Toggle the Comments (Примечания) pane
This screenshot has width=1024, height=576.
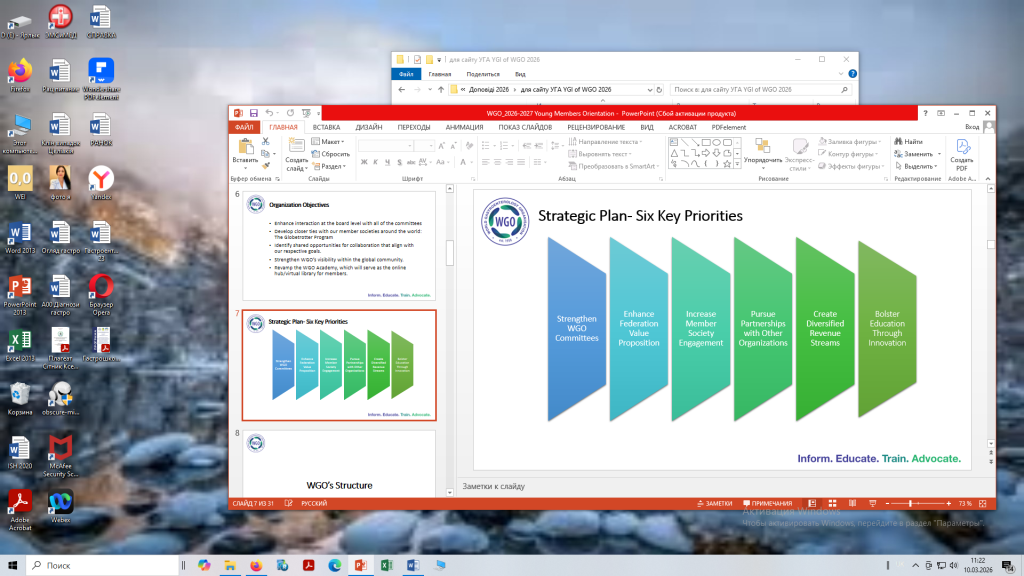click(767, 503)
